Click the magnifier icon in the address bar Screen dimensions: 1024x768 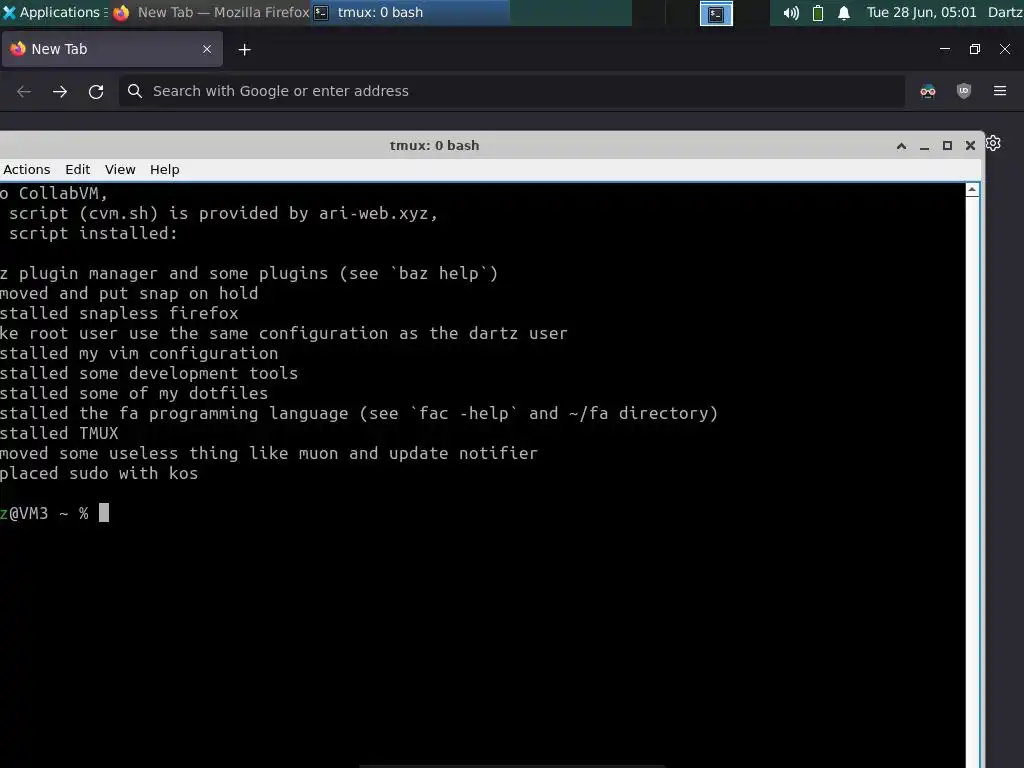tap(135, 91)
